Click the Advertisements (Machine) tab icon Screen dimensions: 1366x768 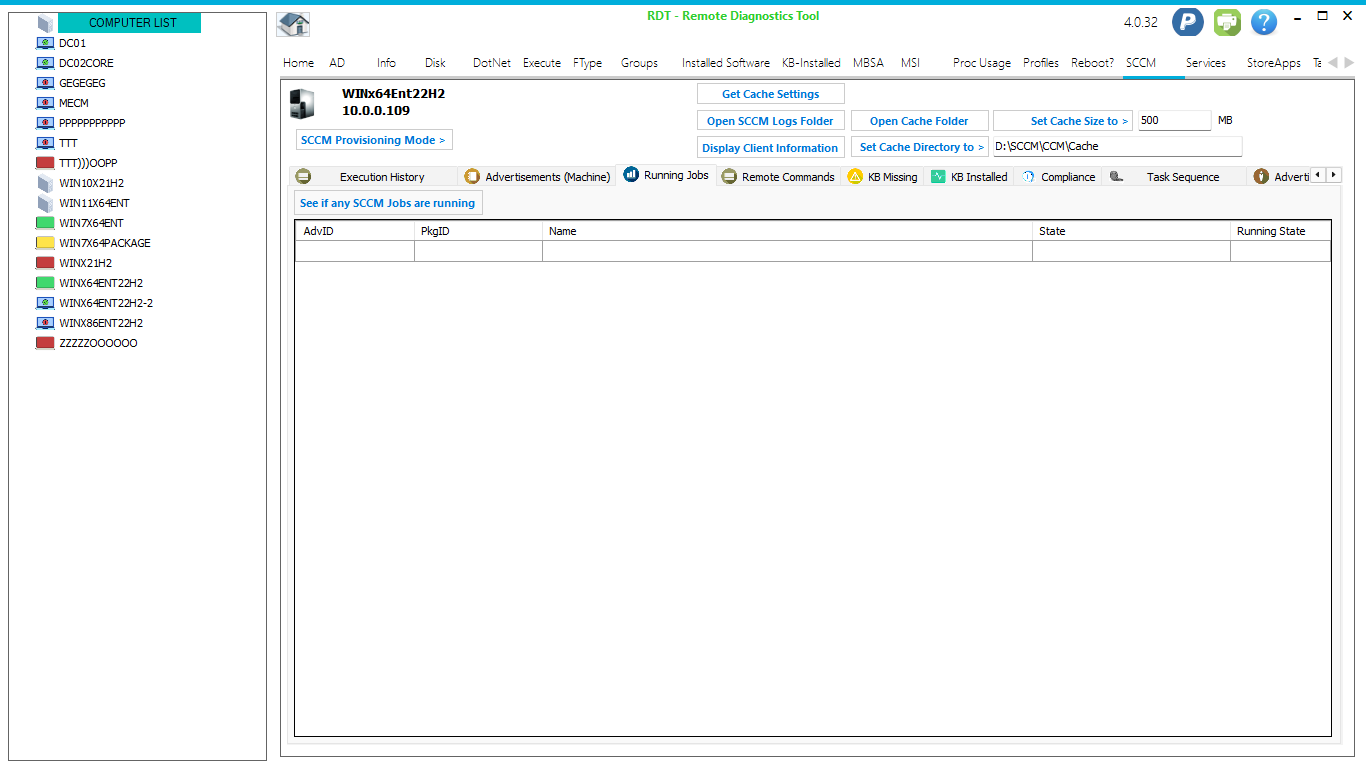click(472, 176)
